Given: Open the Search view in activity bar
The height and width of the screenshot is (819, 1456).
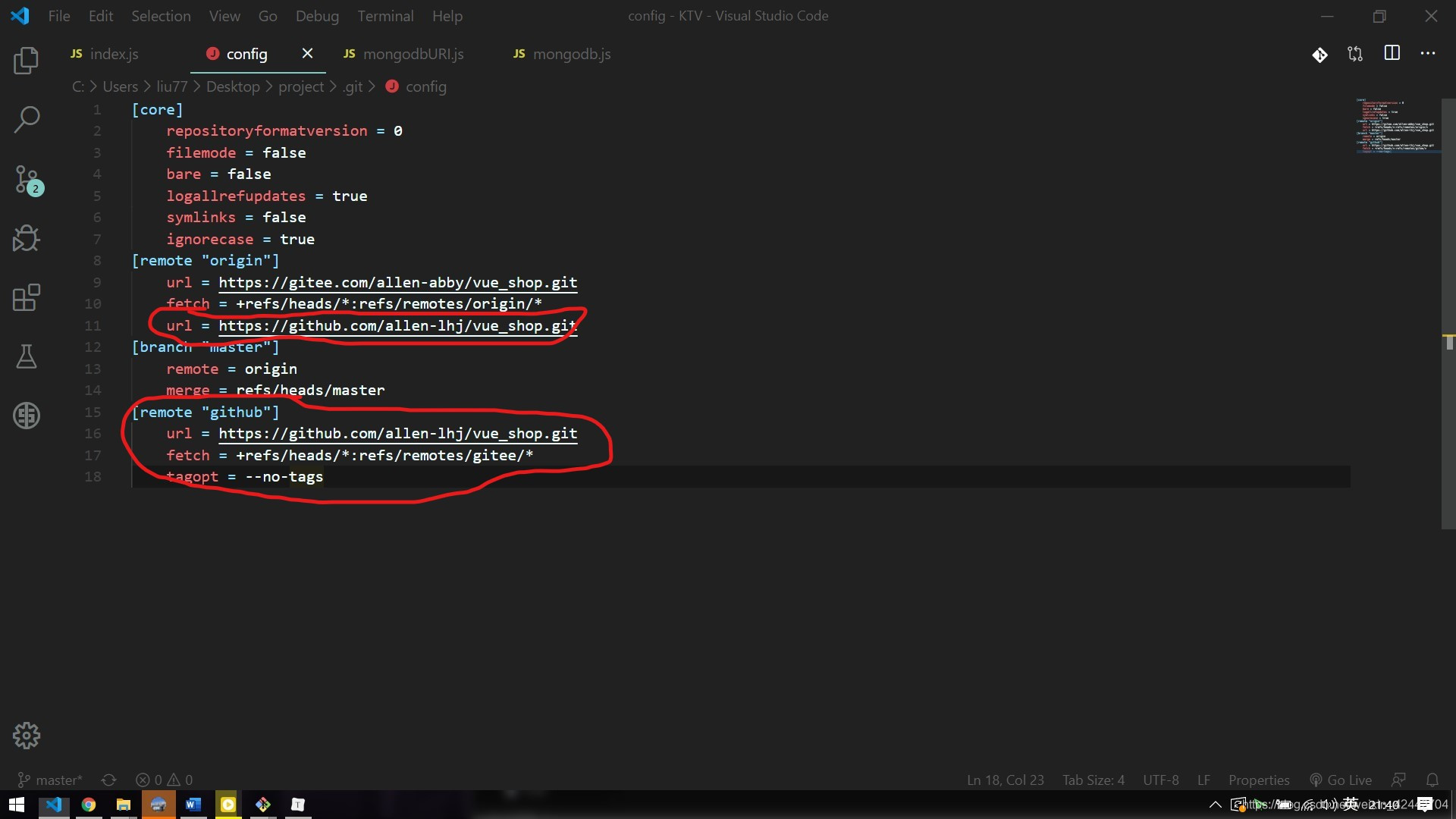Looking at the screenshot, I should coord(27,120).
